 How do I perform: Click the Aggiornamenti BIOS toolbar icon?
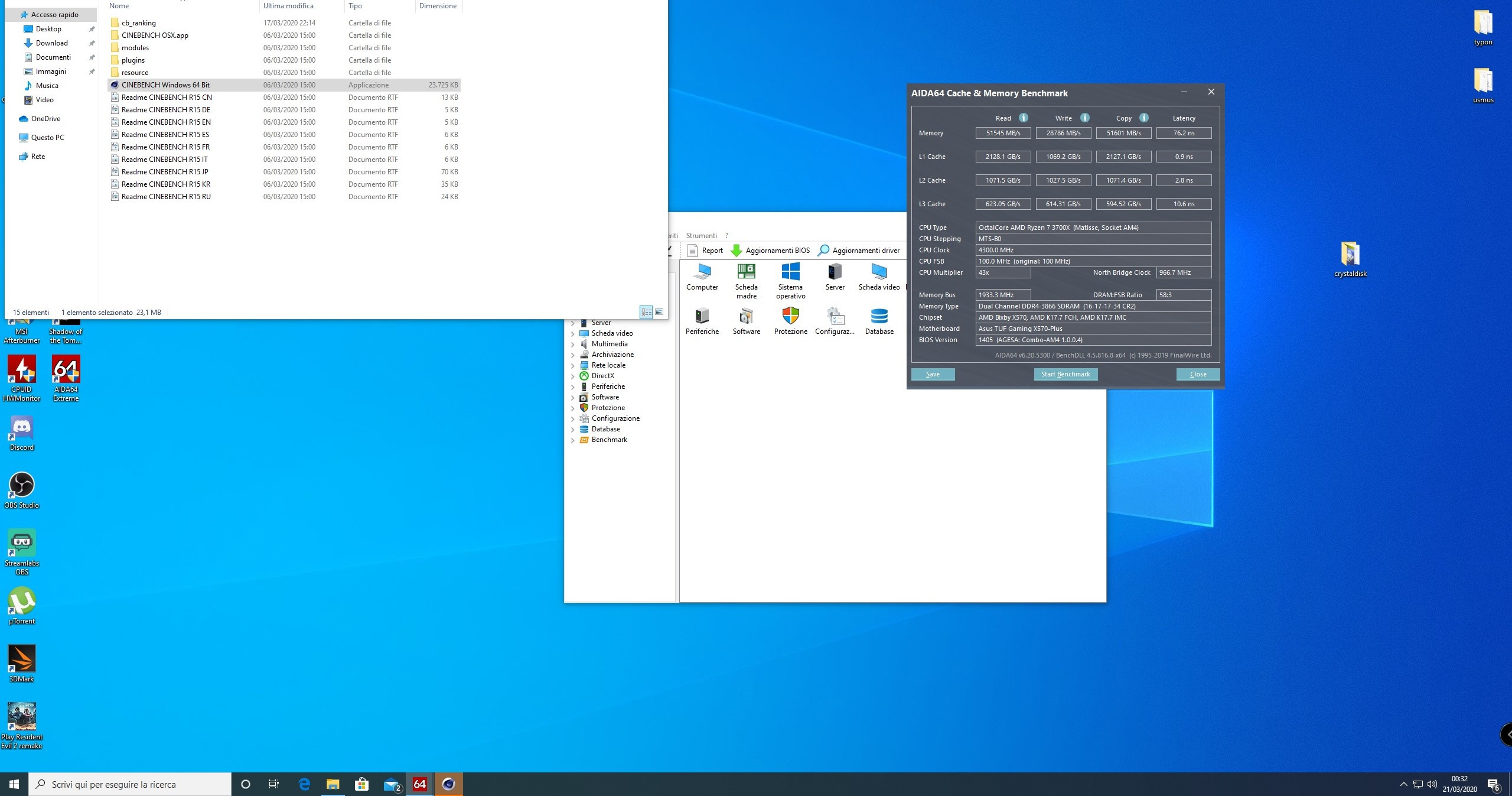[737, 251]
